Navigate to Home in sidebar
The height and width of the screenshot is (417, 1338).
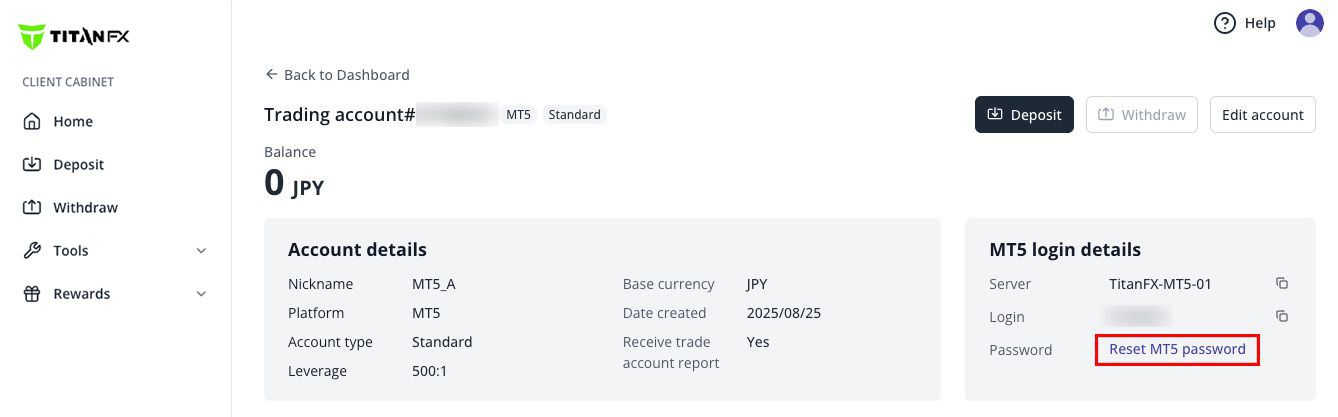(73, 122)
